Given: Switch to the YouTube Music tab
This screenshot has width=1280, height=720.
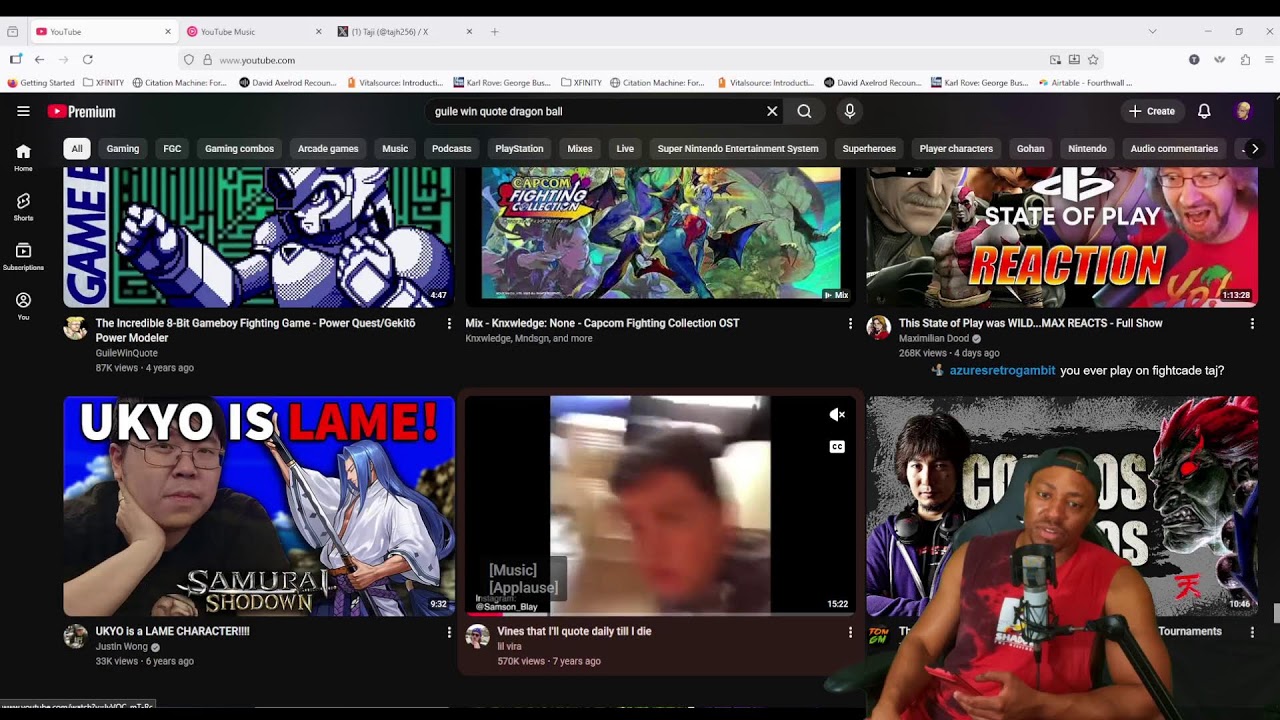Looking at the screenshot, I should (x=249, y=32).
